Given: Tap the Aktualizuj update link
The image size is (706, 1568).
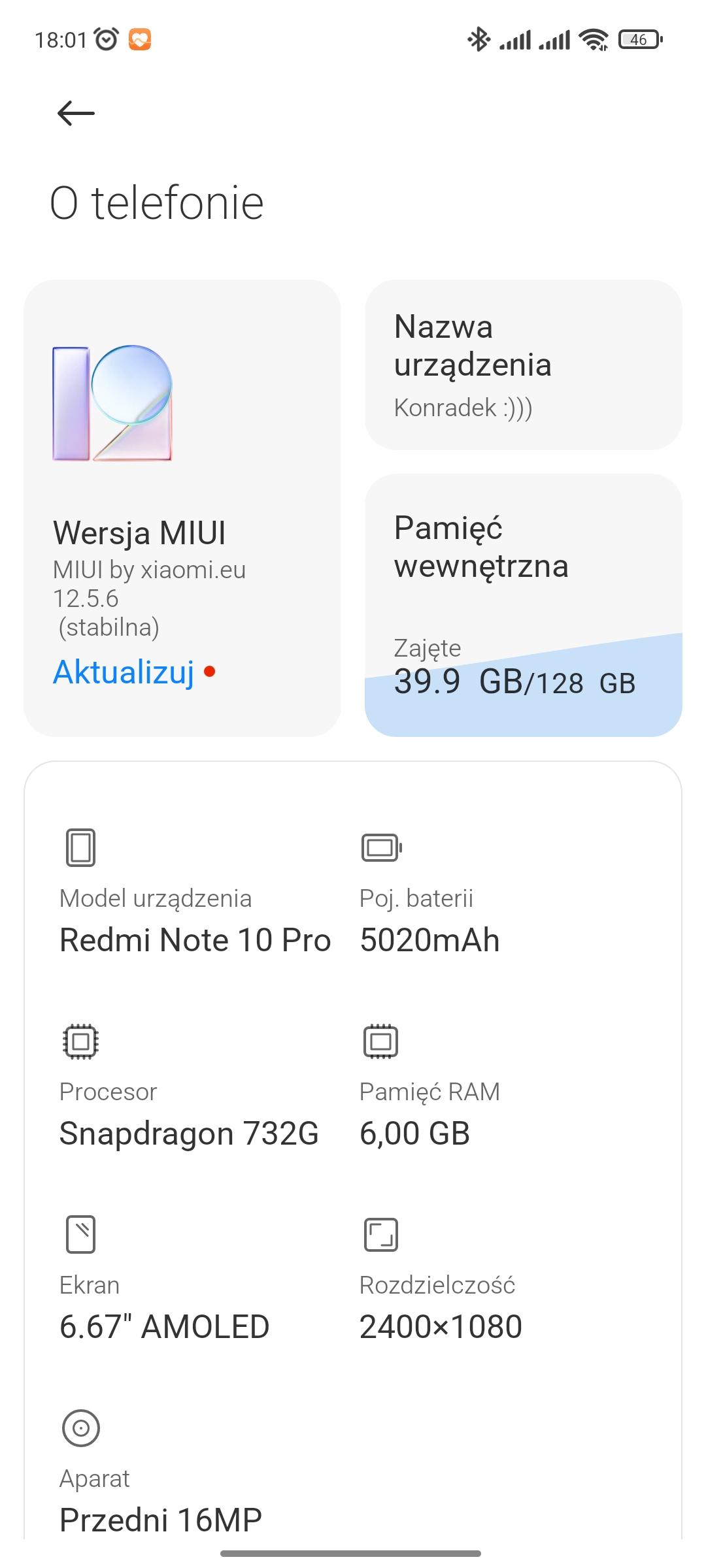Looking at the screenshot, I should (124, 672).
